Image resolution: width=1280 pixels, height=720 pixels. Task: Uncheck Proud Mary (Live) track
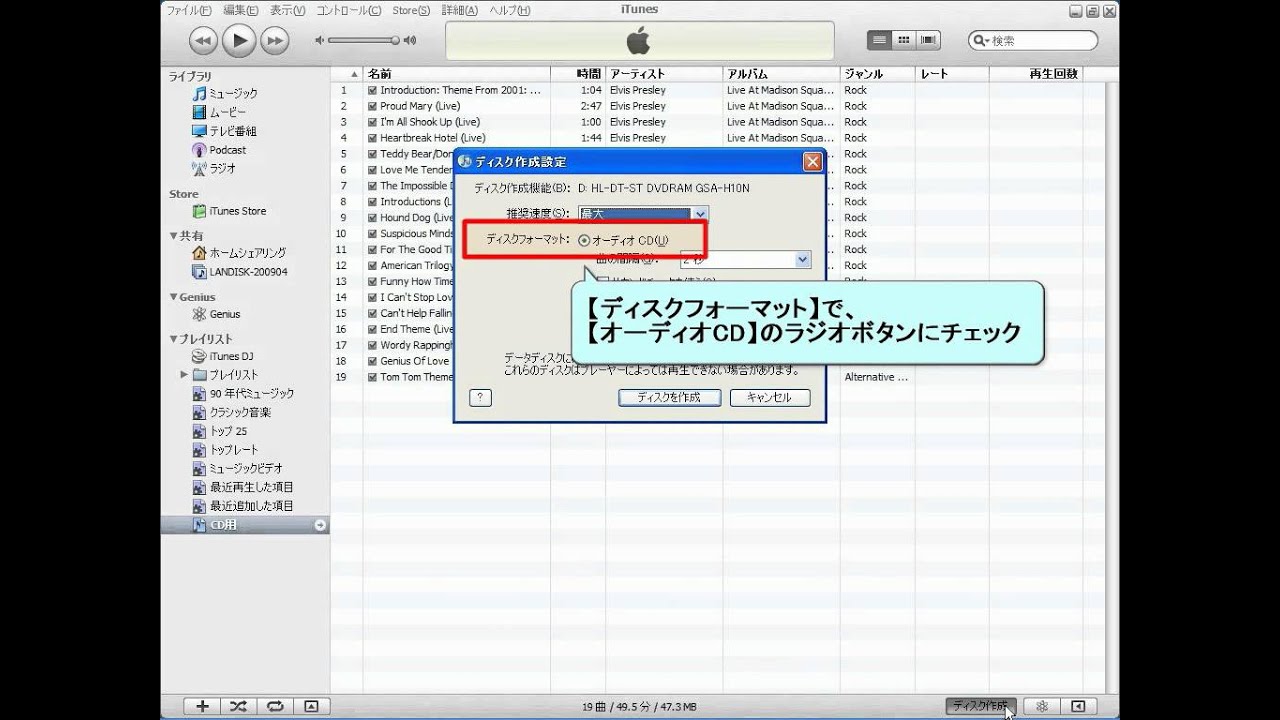tap(372, 106)
